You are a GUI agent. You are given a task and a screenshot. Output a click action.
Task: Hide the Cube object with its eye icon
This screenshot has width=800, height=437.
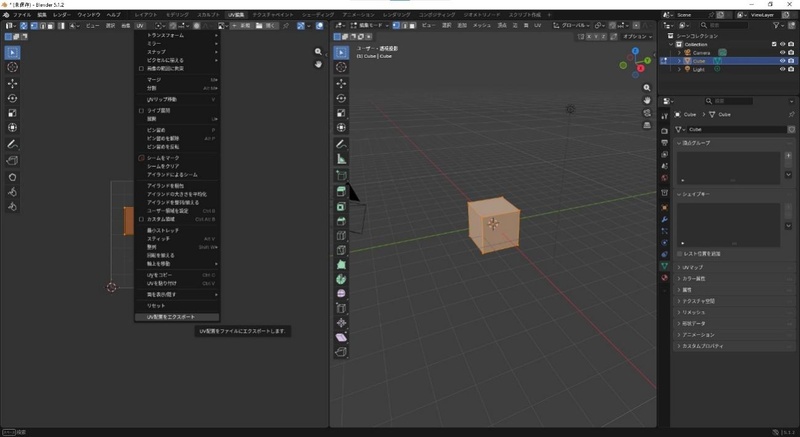[x=782, y=61]
